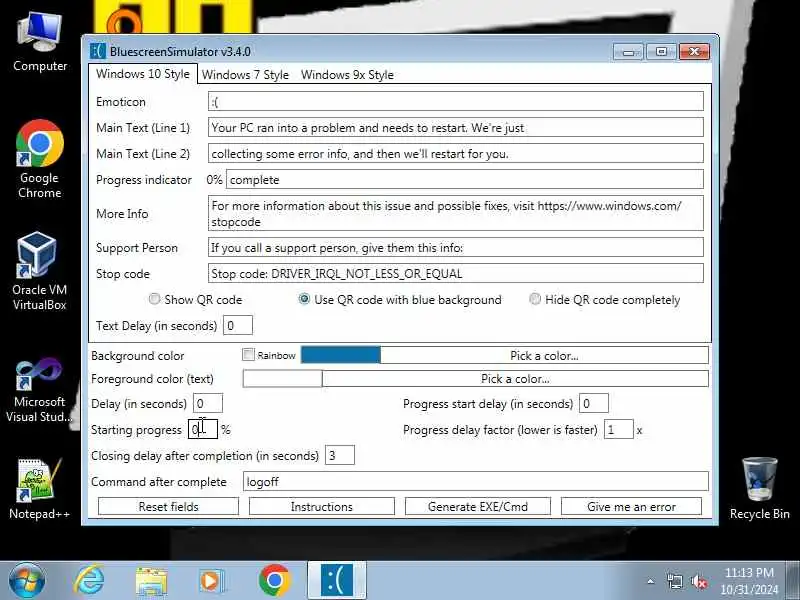Click Give me an error button
The width and height of the screenshot is (800, 600).
tap(631, 507)
